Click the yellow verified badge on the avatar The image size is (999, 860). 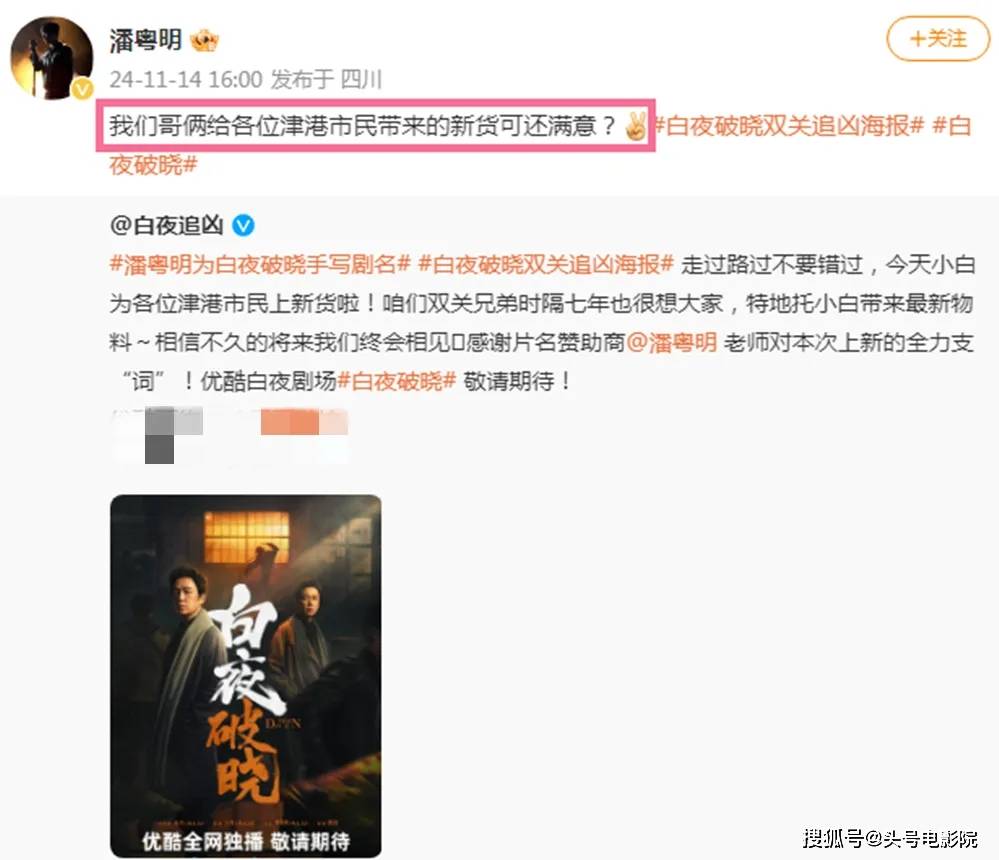click(82, 90)
